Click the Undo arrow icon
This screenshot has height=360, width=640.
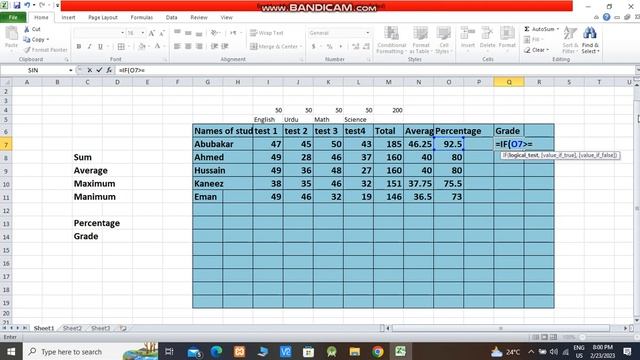(27, 5)
